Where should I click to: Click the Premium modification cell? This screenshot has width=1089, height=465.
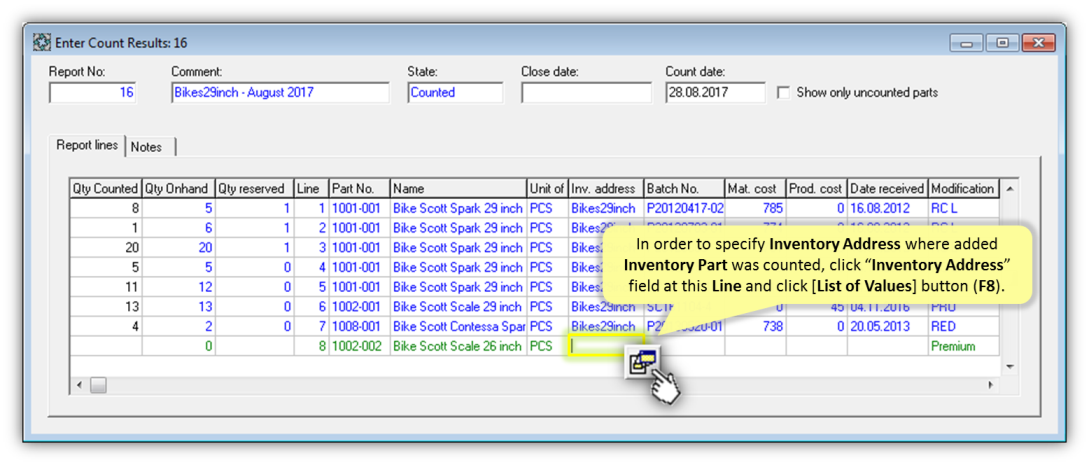click(x=963, y=346)
